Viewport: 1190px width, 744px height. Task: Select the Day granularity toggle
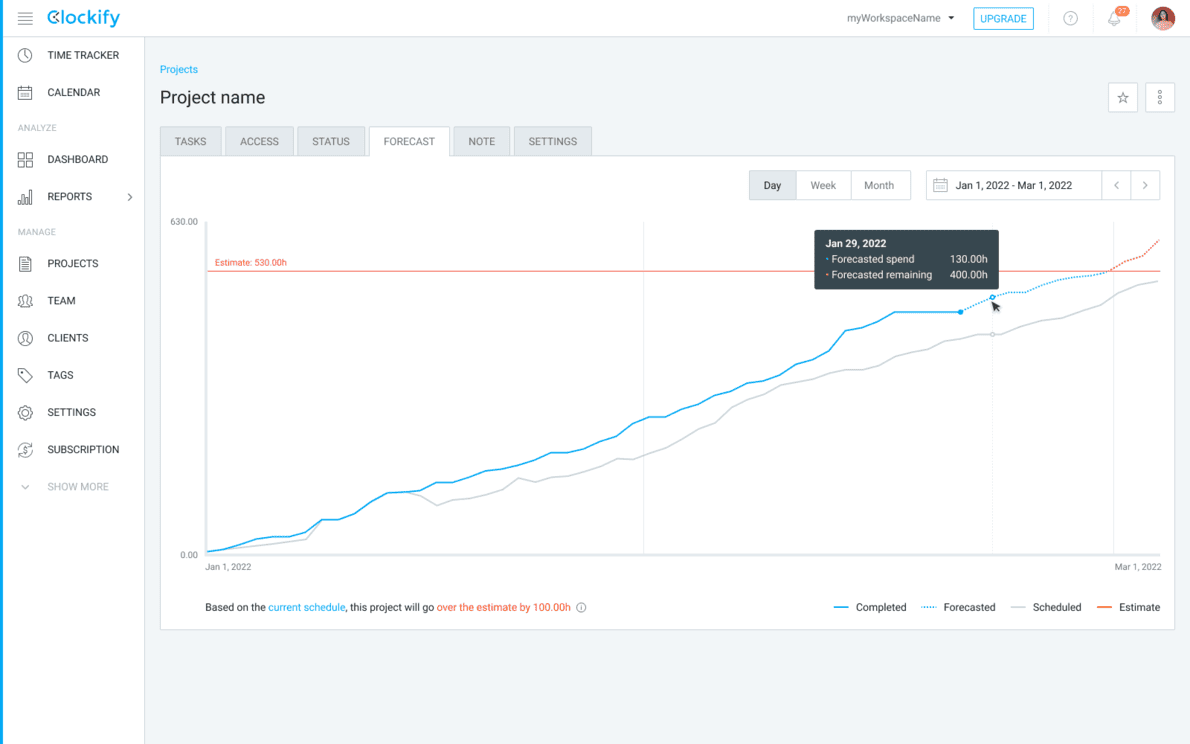pos(772,185)
